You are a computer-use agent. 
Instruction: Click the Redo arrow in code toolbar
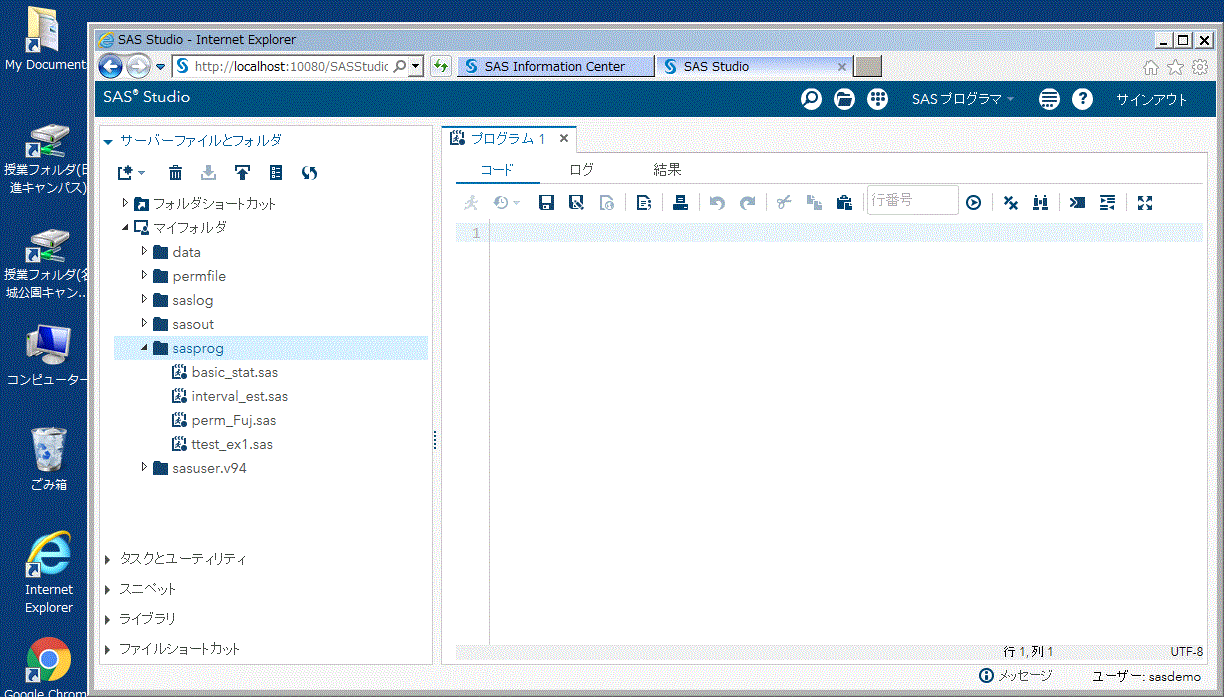(x=747, y=202)
